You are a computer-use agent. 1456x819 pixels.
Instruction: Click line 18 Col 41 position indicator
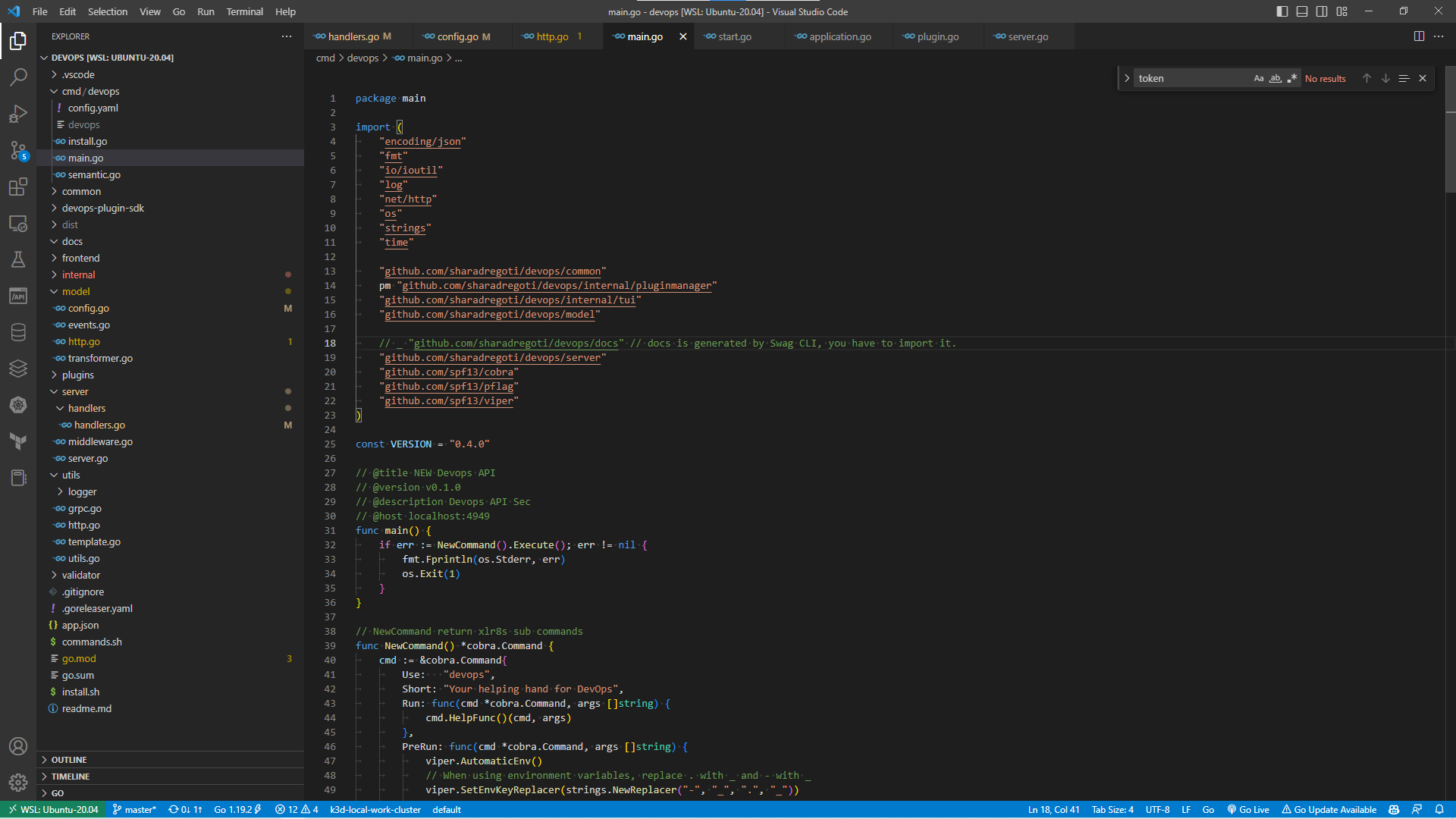coord(1053,809)
